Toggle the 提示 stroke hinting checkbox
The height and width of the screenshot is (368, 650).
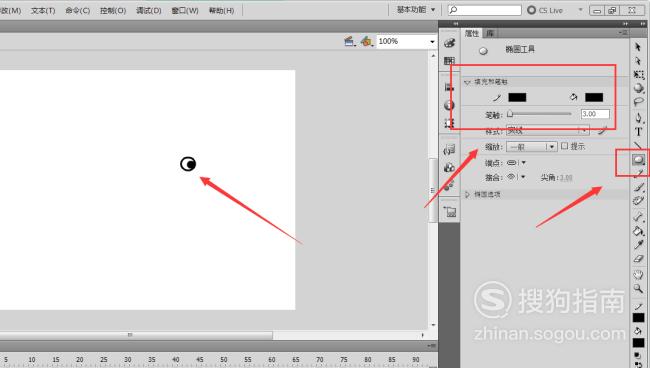[x=564, y=146]
